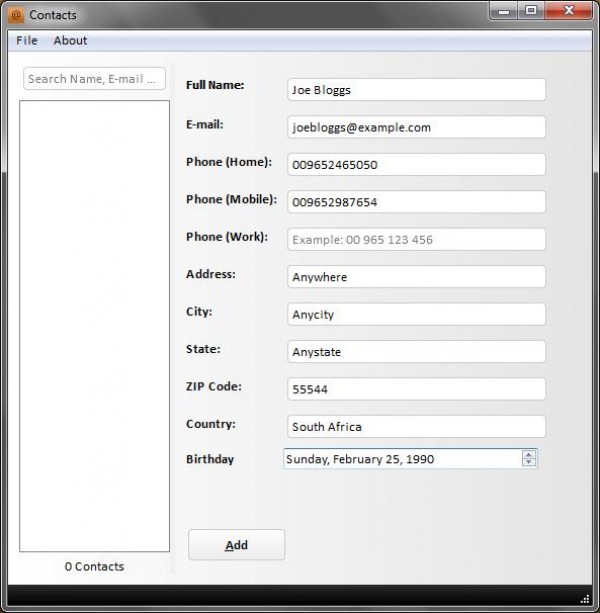Click the Add button
600x613 pixels.
[236, 545]
